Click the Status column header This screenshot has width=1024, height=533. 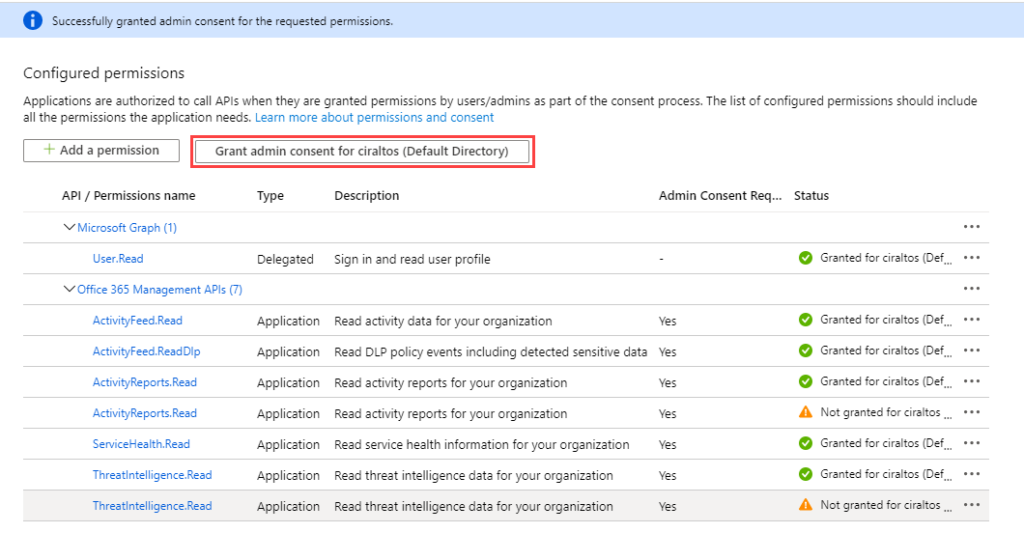[811, 195]
